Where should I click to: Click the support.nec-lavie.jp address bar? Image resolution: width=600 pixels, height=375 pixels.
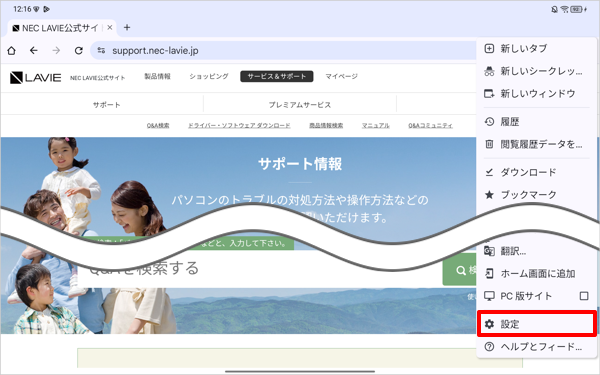pos(283,51)
